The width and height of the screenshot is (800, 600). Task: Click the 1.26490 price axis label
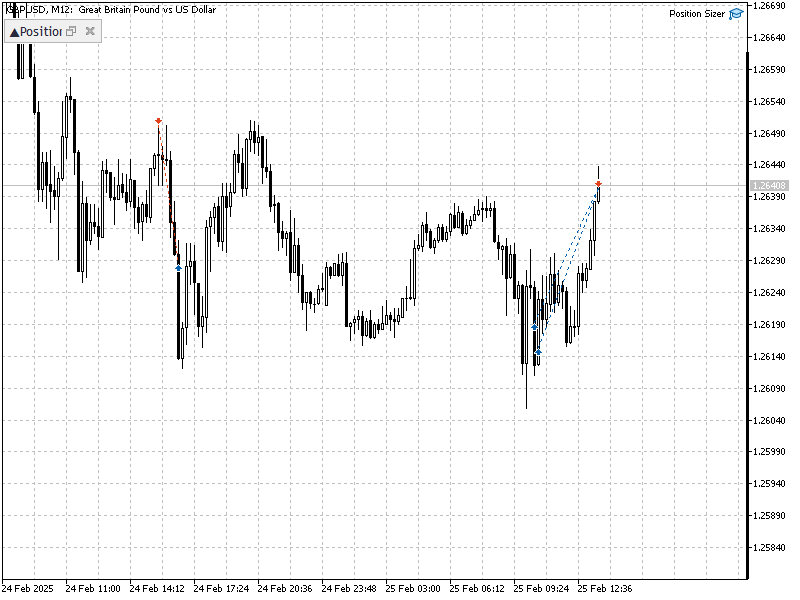[x=769, y=134]
